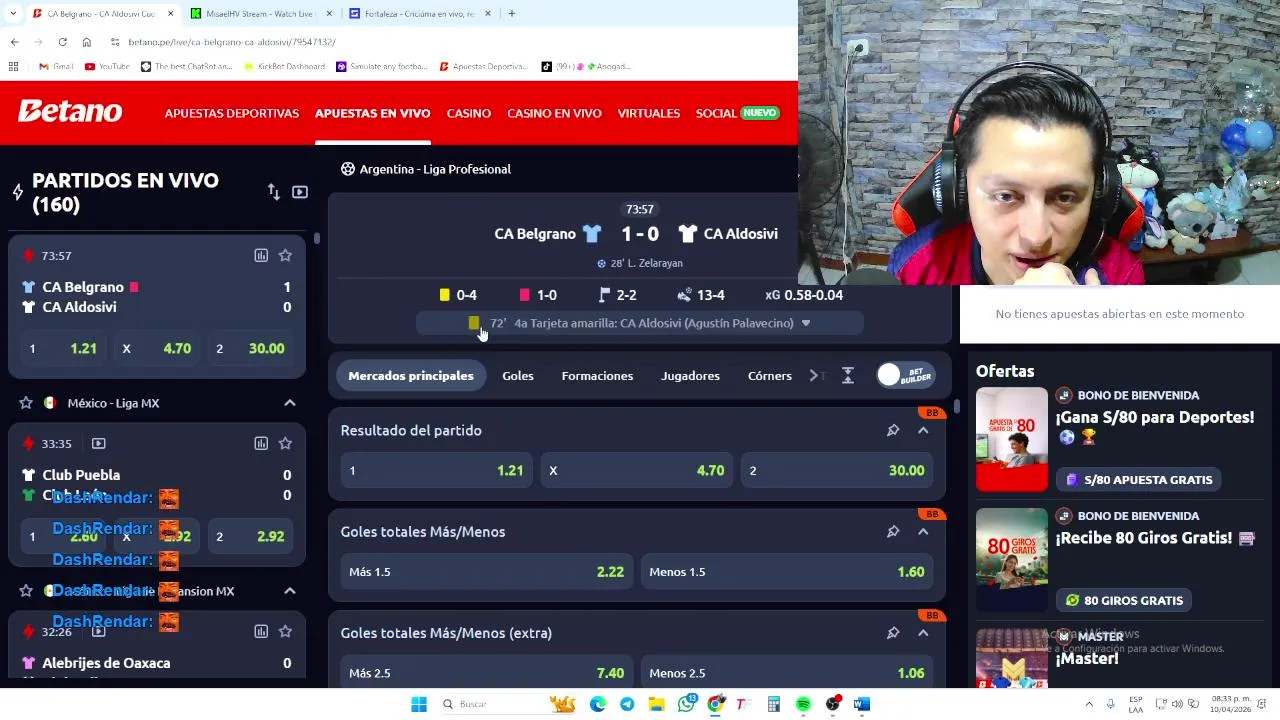Bet on draw X 4.70 in Resultado del partido
The image size is (1280, 720).
pyautogui.click(x=637, y=470)
